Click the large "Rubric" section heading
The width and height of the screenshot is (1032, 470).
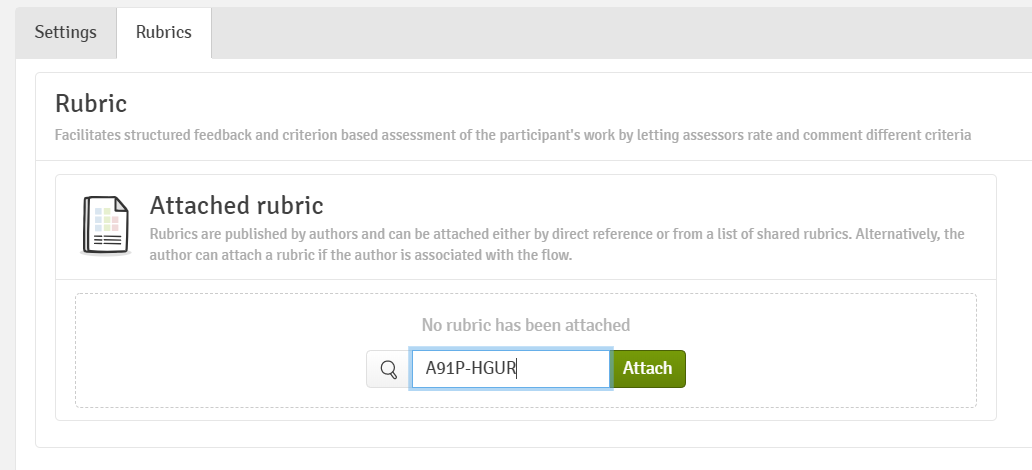(x=91, y=103)
